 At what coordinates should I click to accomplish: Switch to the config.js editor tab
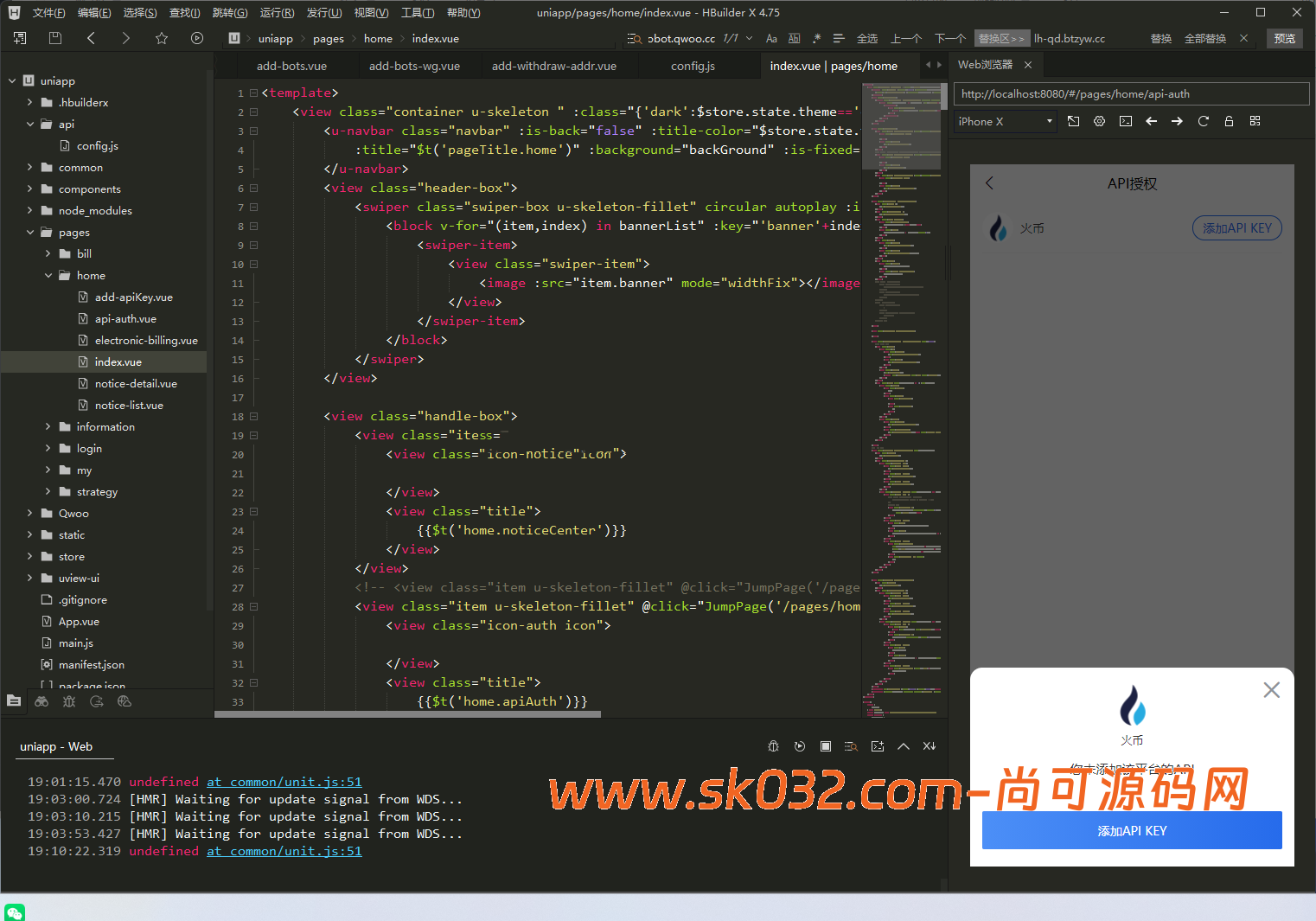[693, 66]
